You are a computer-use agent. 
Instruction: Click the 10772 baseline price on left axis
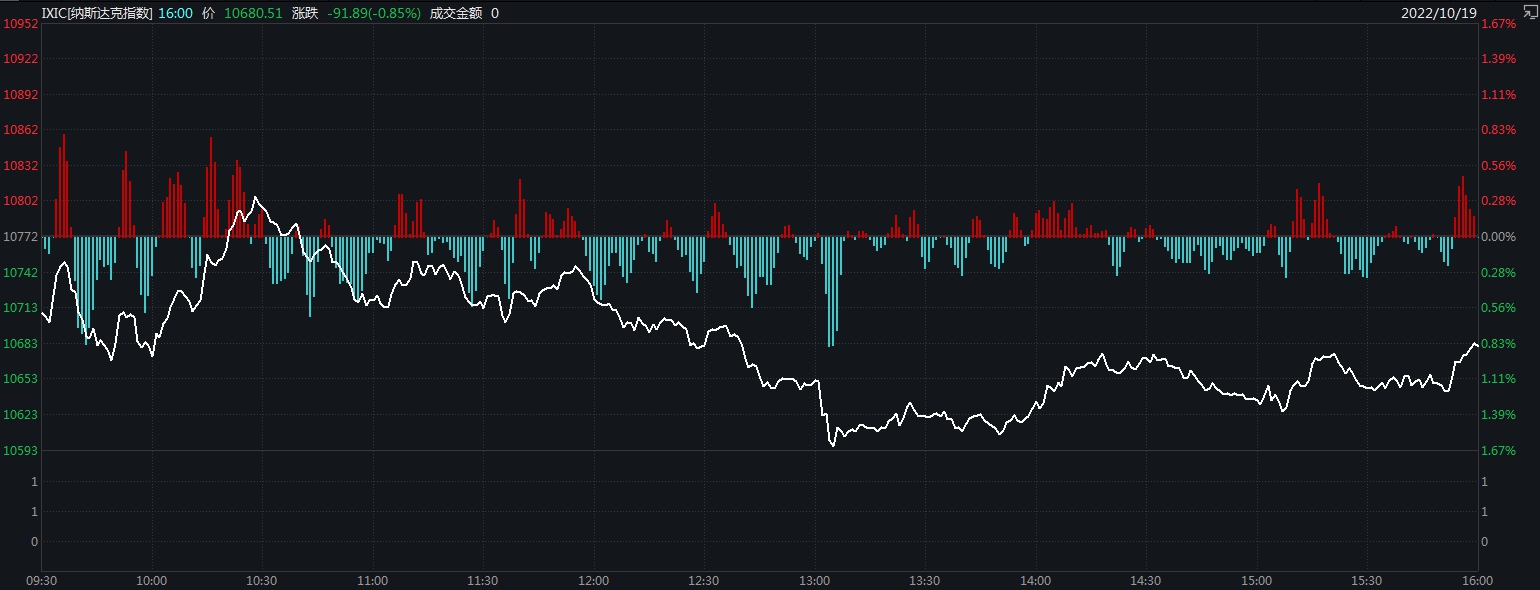[21, 237]
